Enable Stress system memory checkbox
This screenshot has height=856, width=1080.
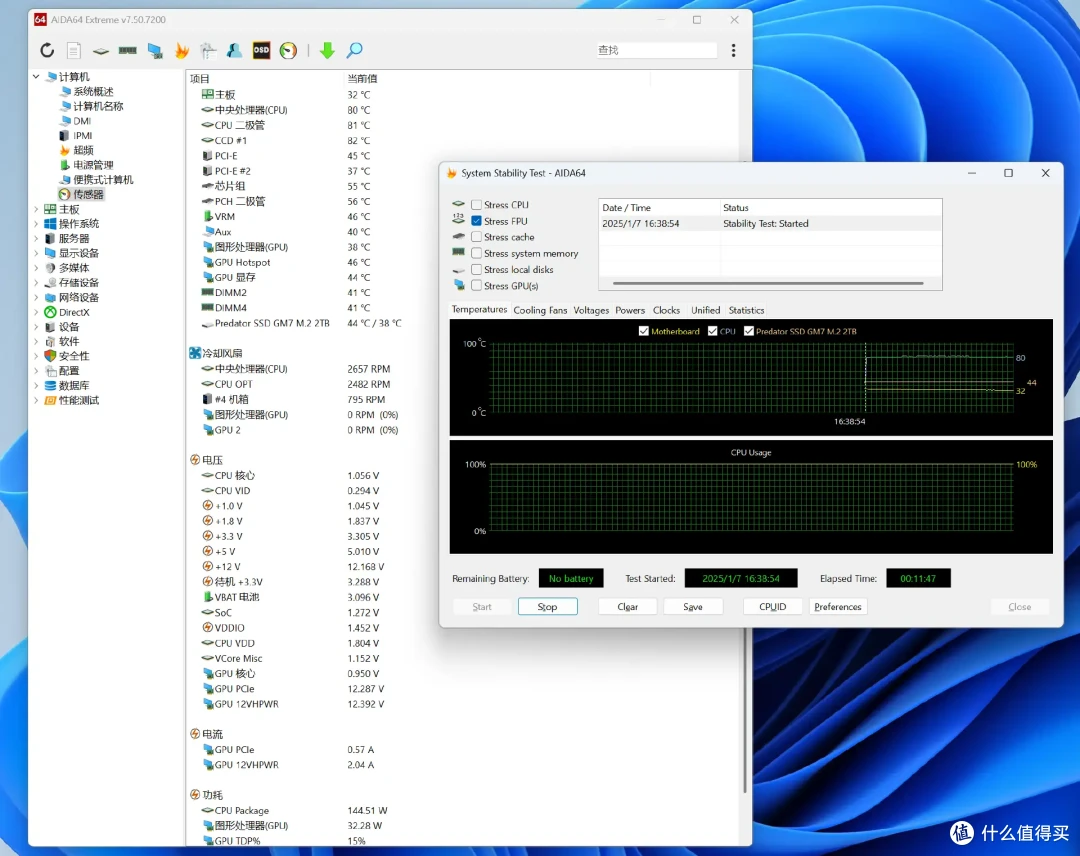click(x=476, y=253)
